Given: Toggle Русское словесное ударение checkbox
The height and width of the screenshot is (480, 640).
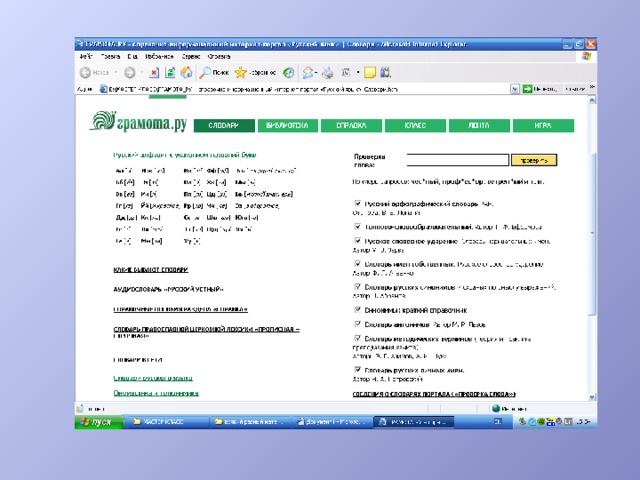Looking at the screenshot, I should point(358,241).
